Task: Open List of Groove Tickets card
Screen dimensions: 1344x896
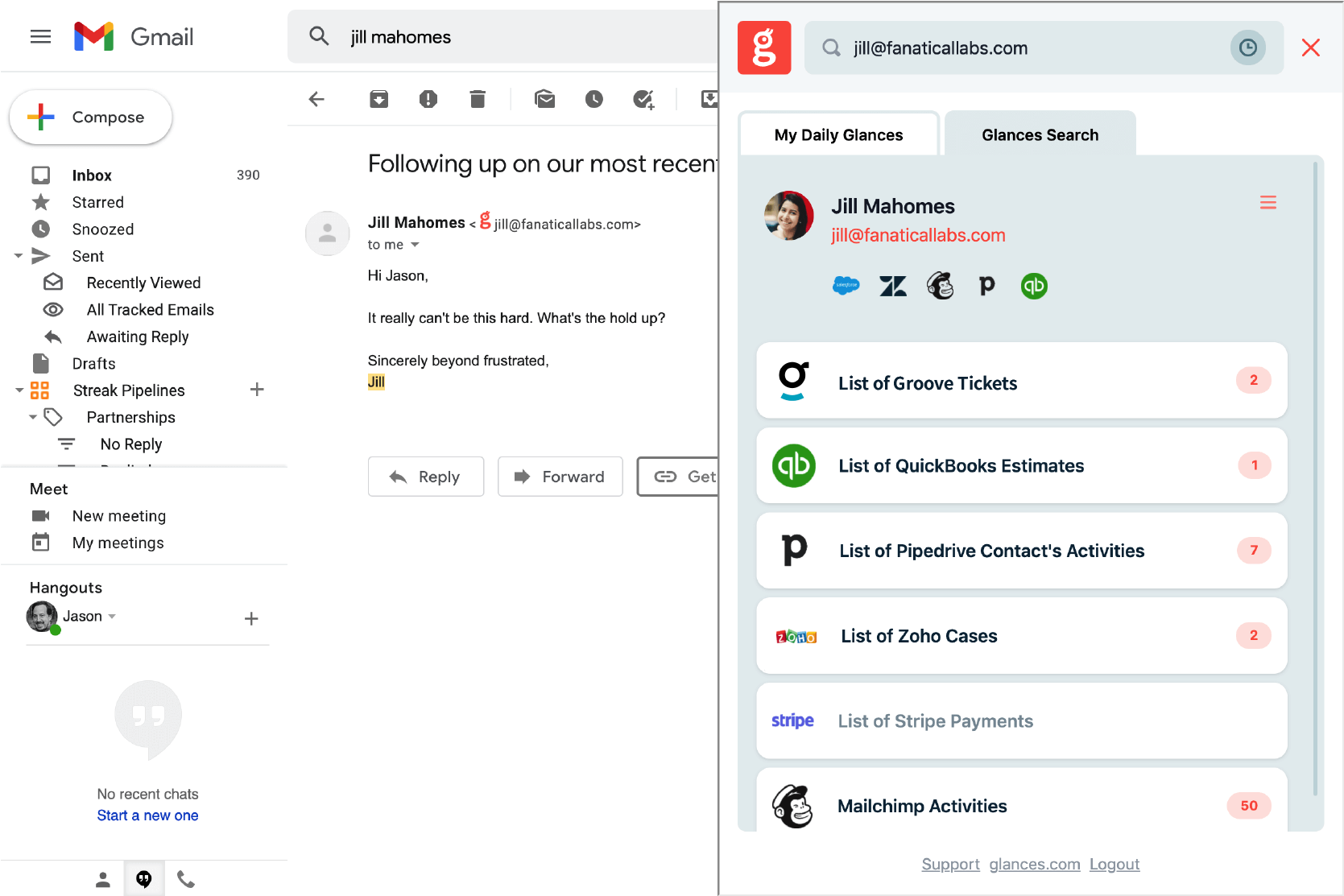Action: 1022,381
